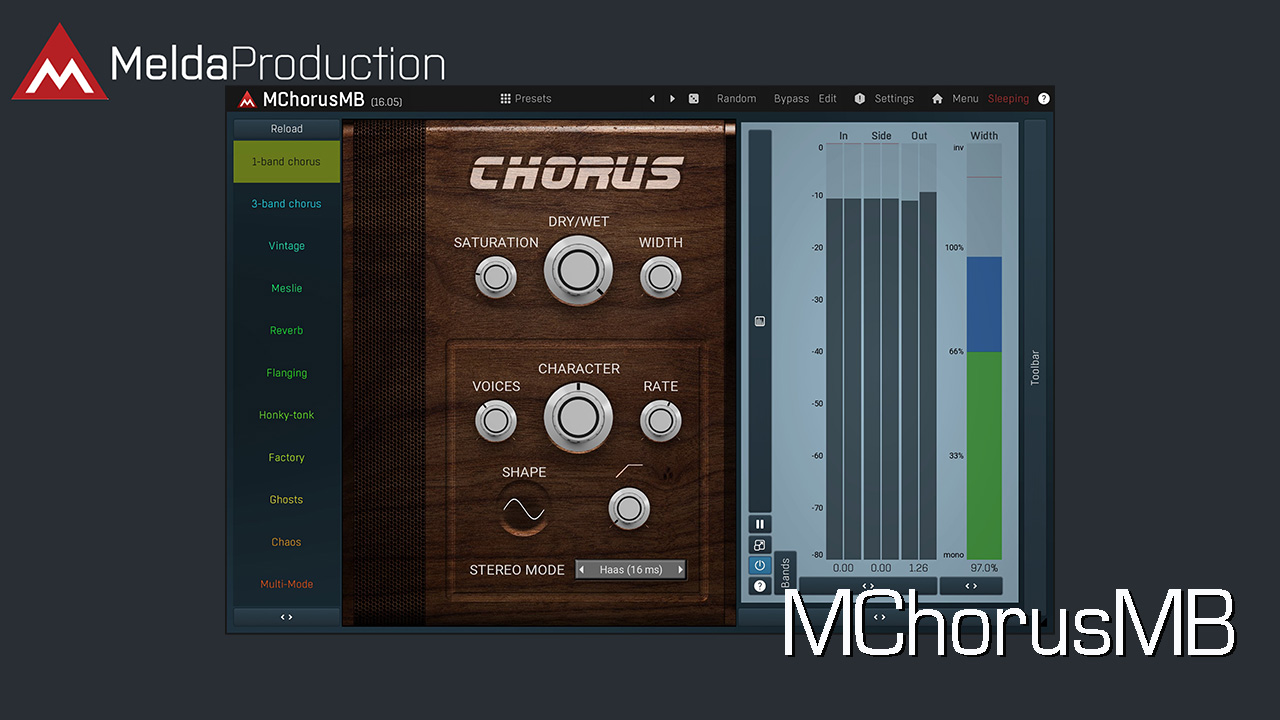This screenshot has width=1280, height=720.
Task: Click the sine wave Shape display
Action: pyautogui.click(x=524, y=512)
